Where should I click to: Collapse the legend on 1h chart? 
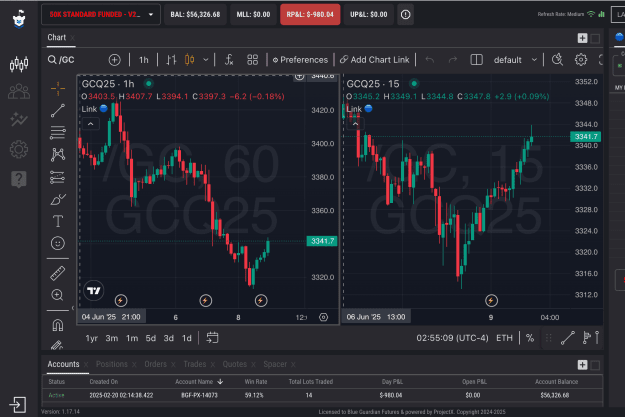[x=90, y=124]
